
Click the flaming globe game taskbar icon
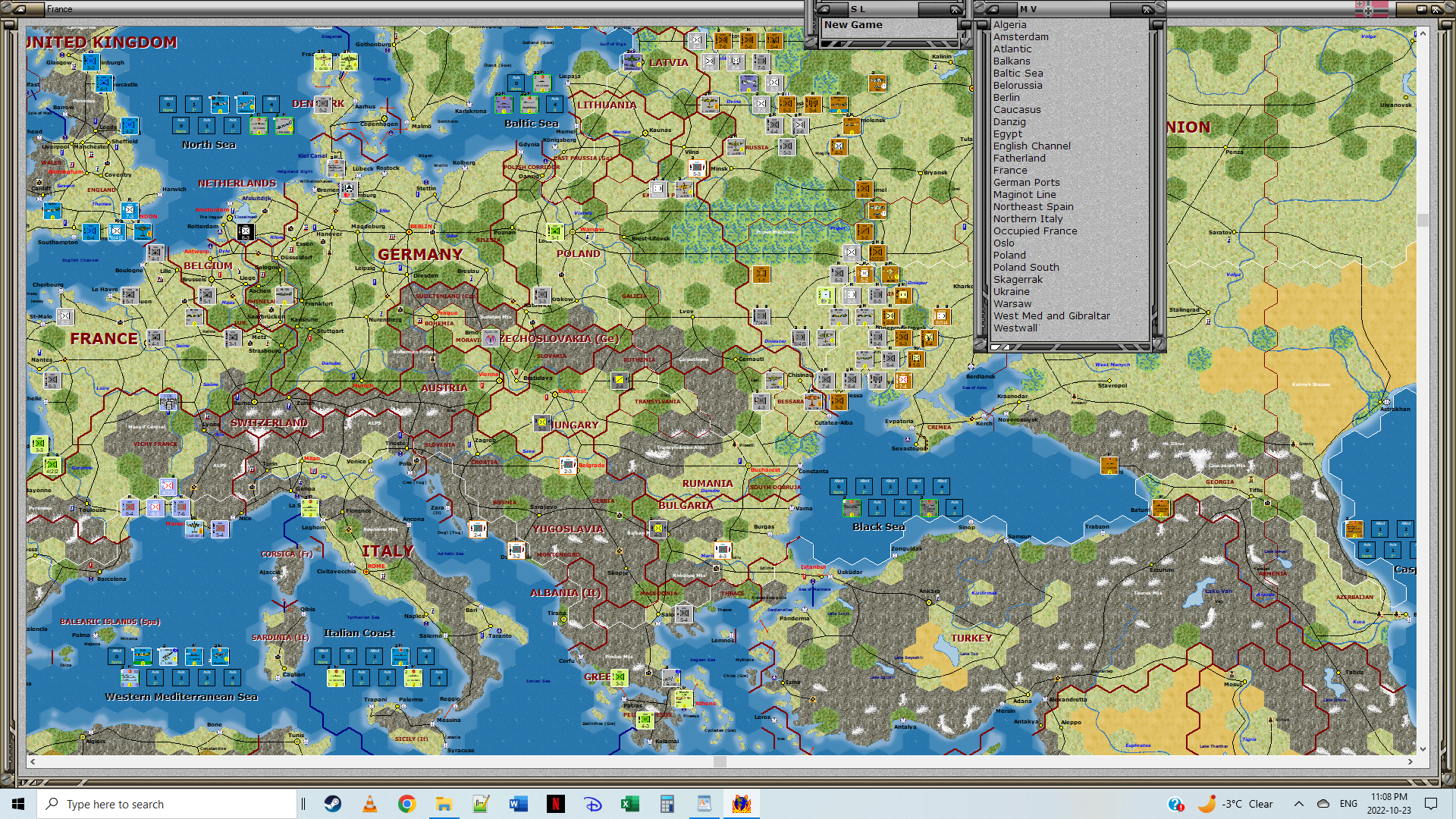(x=741, y=804)
